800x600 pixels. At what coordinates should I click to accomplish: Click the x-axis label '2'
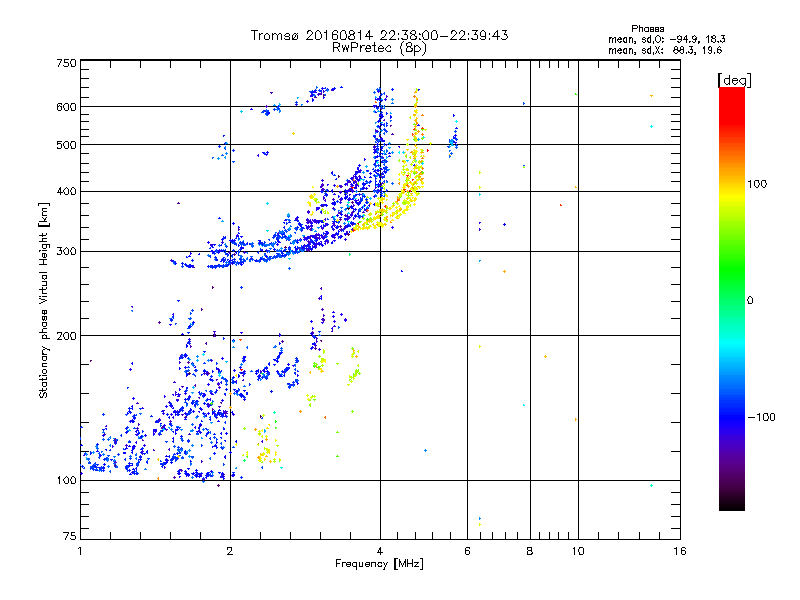230,551
